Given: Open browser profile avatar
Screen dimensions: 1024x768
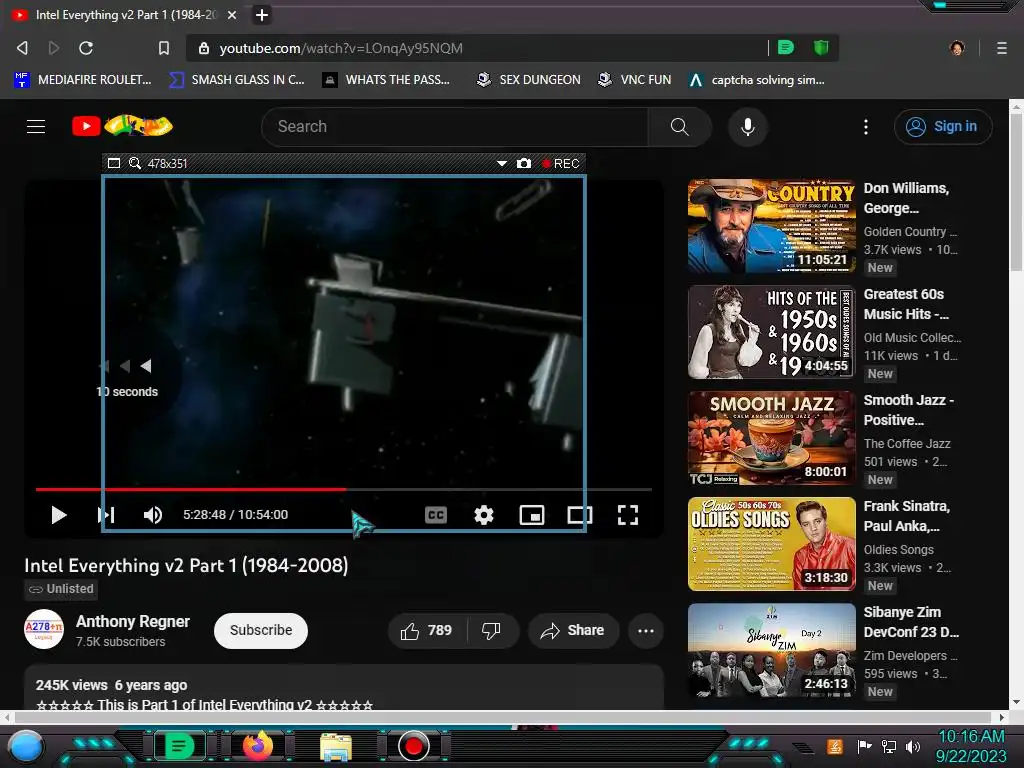Looking at the screenshot, I should 957,48.
